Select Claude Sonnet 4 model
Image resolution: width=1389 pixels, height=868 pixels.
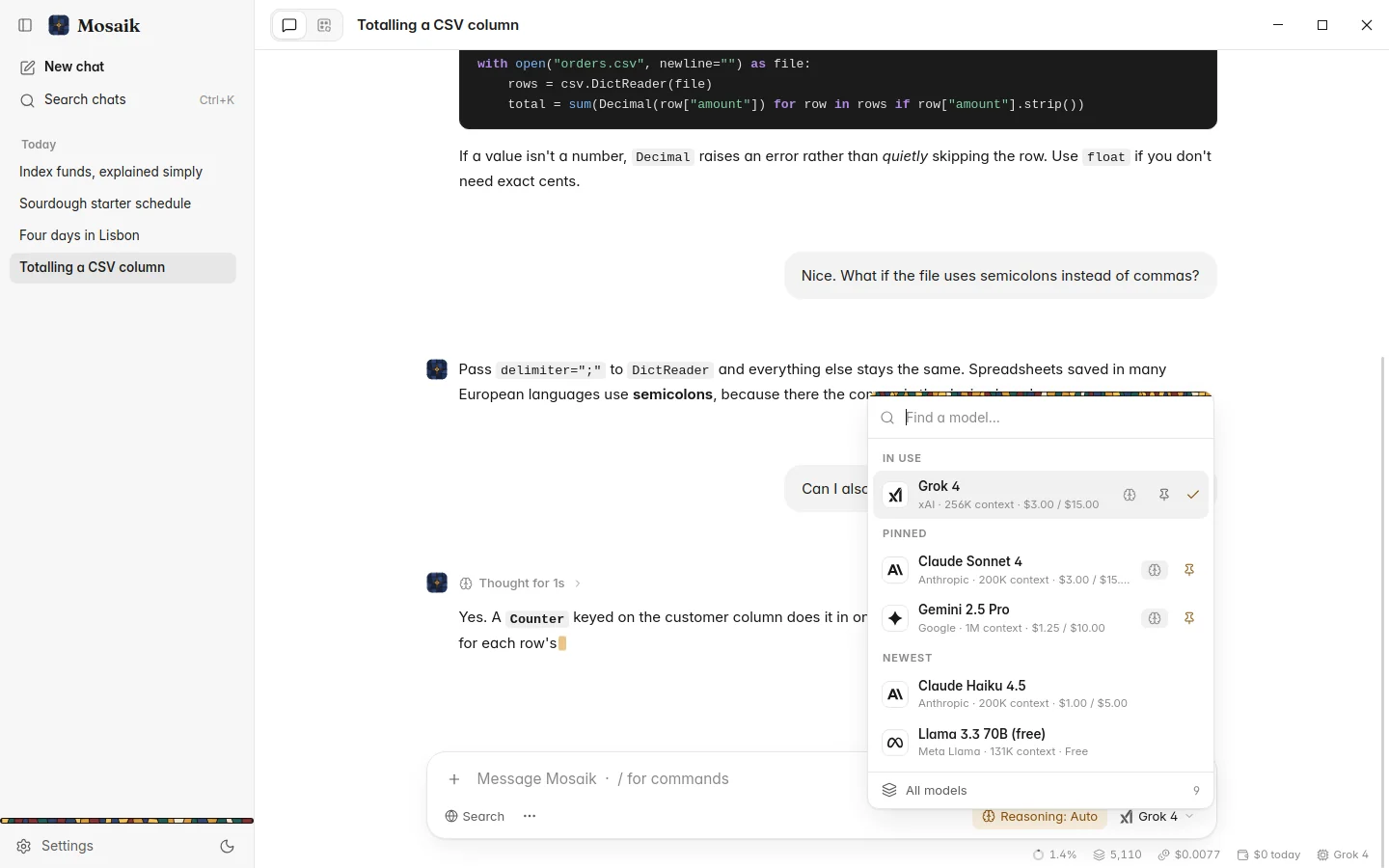(1041, 570)
